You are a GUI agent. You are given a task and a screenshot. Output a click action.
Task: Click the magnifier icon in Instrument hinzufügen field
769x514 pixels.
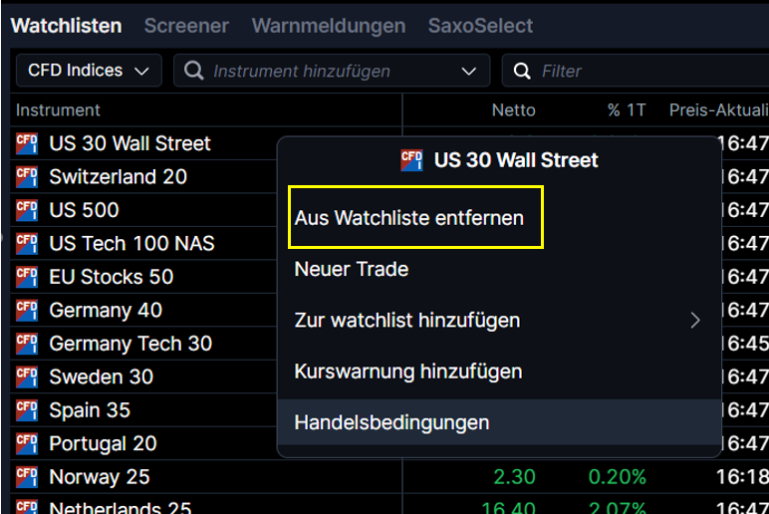(195, 71)
